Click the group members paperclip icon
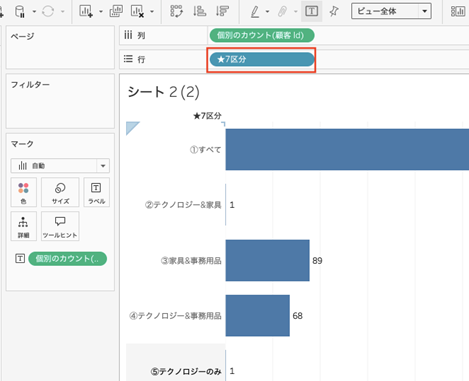Screen dimensions: 469x381 (x=282, y=12)
